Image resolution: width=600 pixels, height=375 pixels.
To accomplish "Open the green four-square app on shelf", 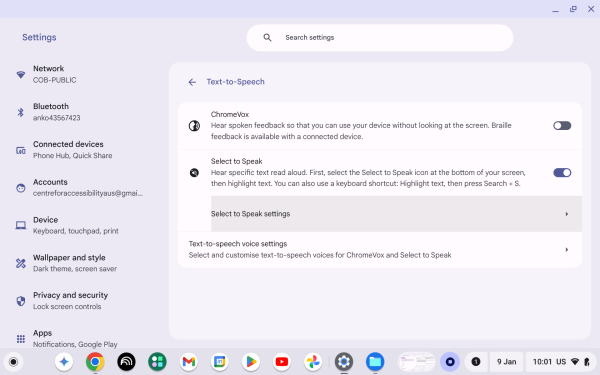I will tap(157, 362).
